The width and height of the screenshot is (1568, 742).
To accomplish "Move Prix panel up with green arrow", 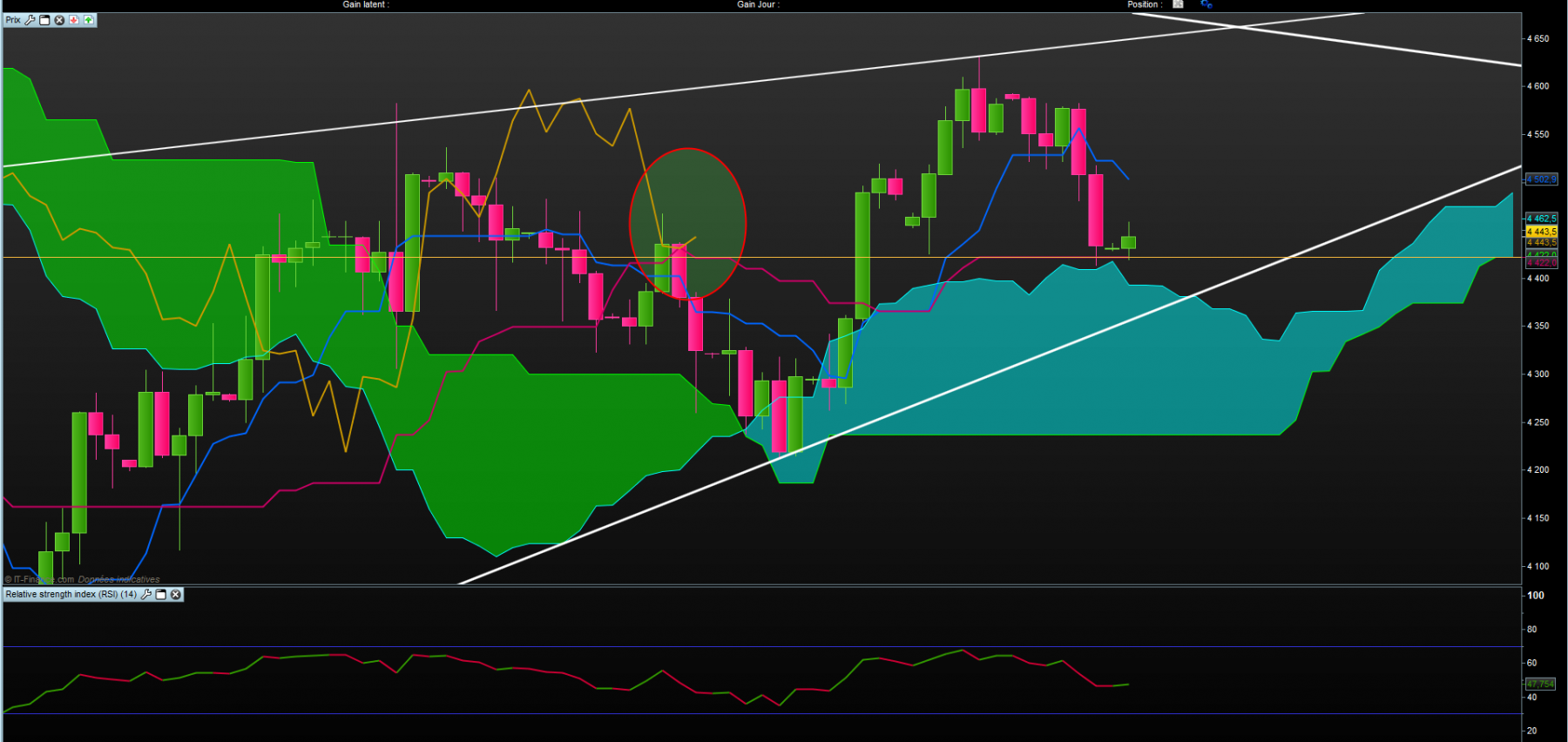I will point(88,20).
